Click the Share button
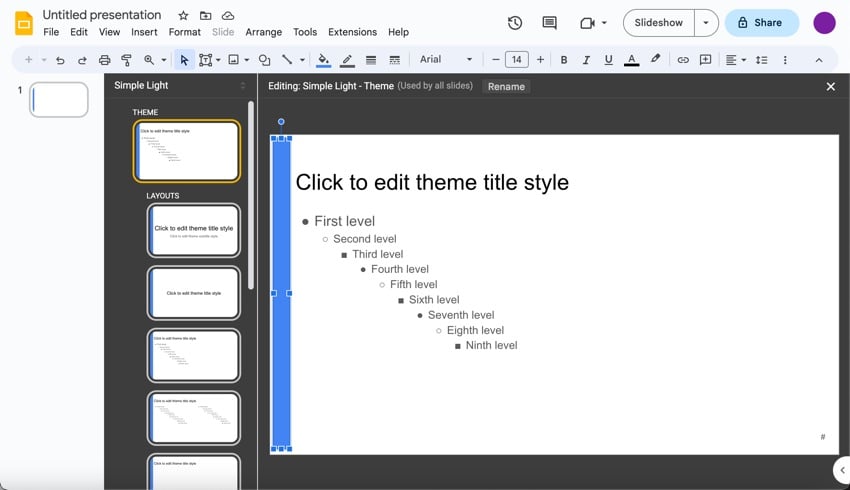 click(761, 23)
